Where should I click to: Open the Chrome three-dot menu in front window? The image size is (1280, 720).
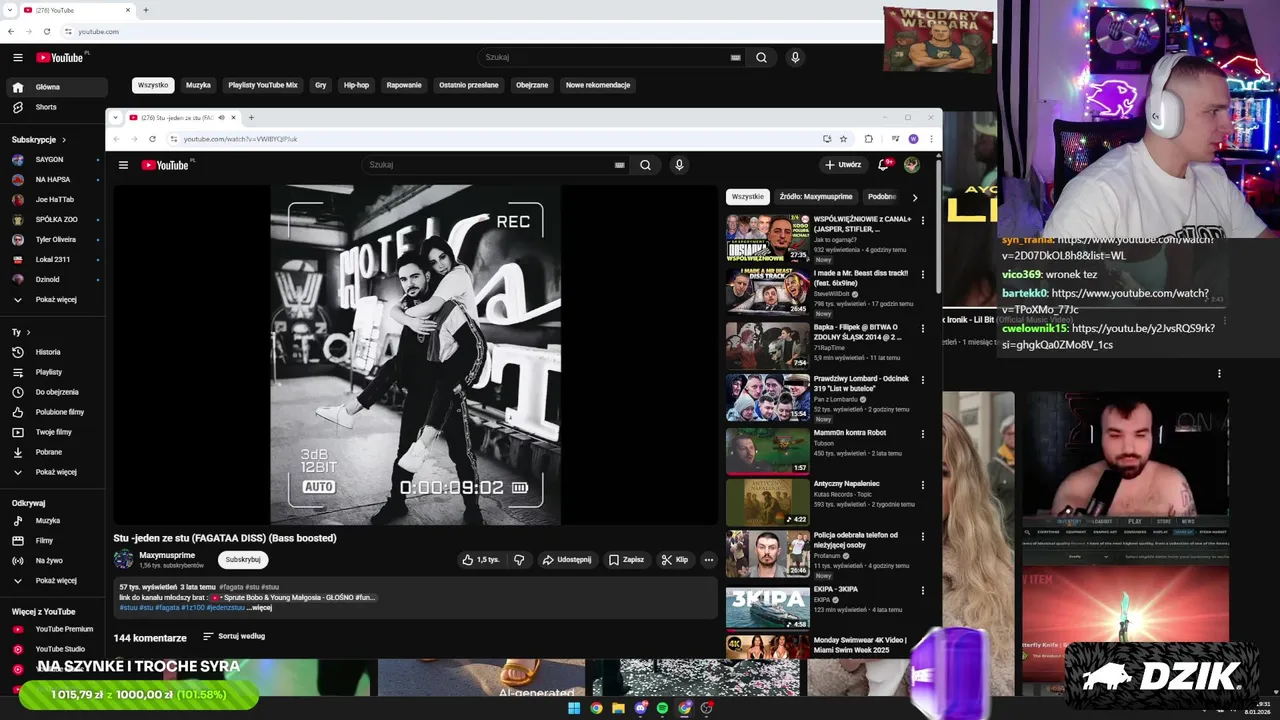click(x=931, y=139)
